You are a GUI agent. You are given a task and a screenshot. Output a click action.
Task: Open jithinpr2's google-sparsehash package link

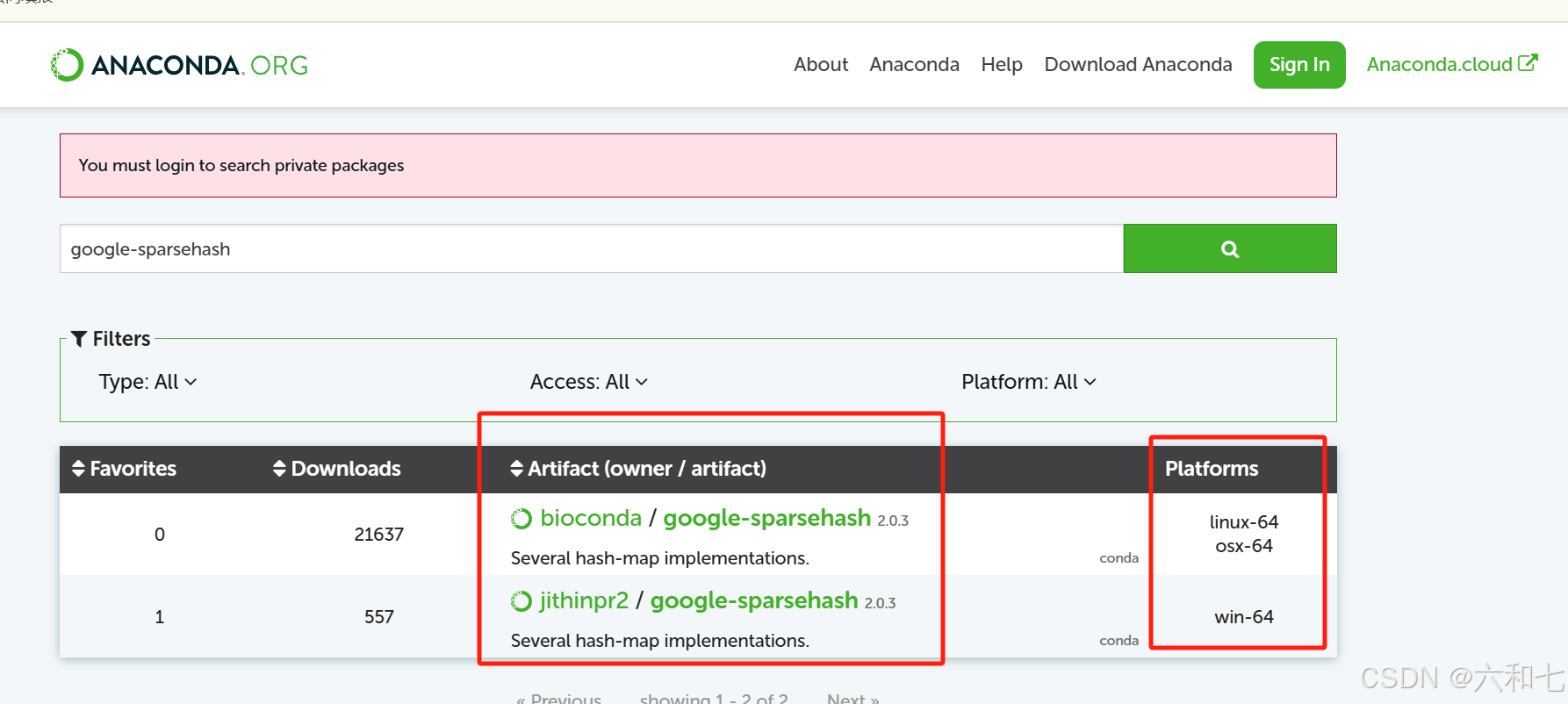coord(754,600)
